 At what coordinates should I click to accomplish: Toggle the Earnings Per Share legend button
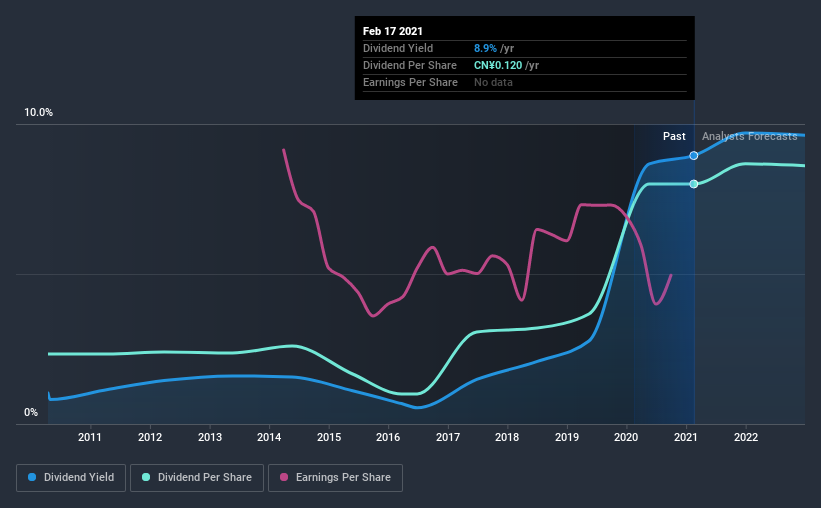[335, 478]
